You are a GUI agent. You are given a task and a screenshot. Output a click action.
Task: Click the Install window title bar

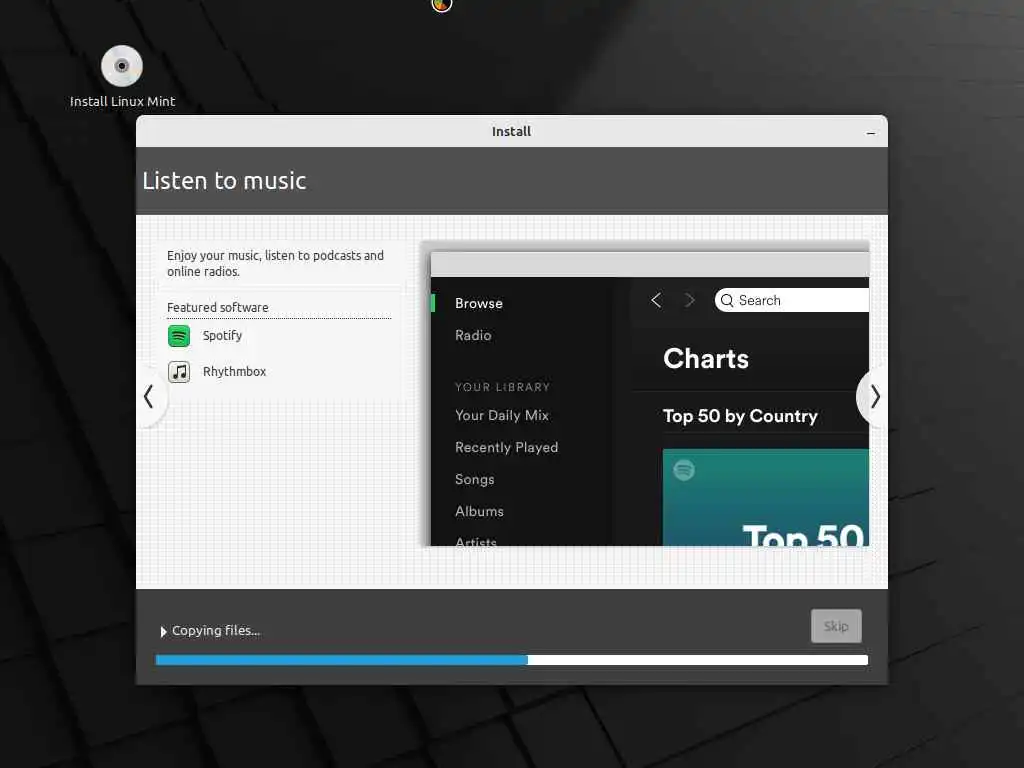coord(511,131)
